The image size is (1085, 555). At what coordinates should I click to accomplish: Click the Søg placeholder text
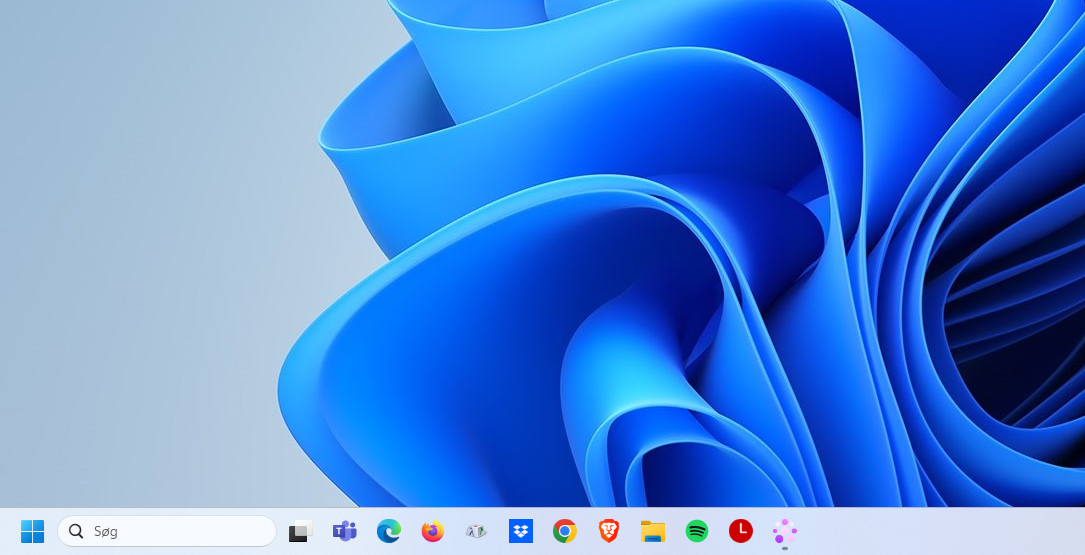[106, 532]
